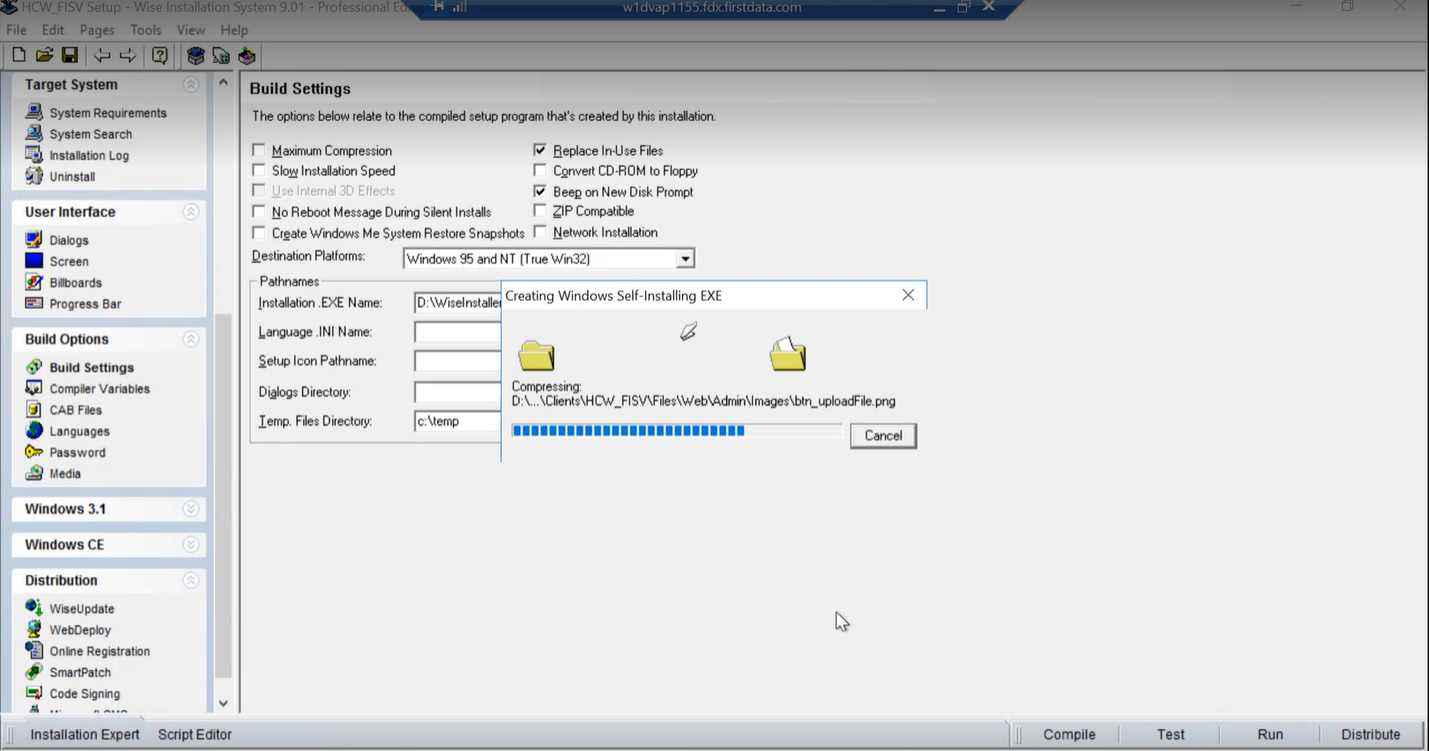Expand the Windows 3.1 section

pyautogui.click(x=191, y=509)
